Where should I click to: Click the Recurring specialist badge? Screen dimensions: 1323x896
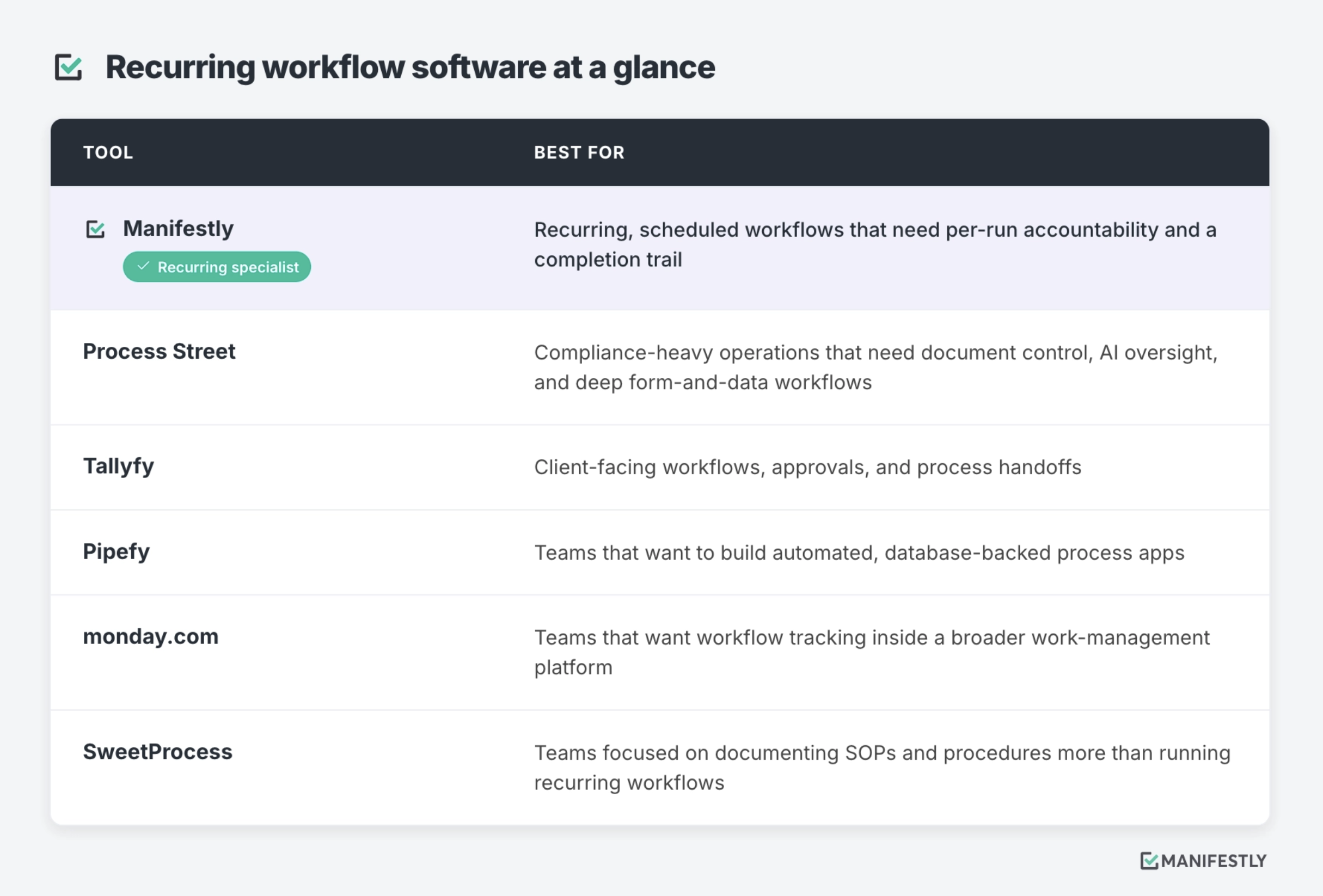click(x=217, y=267)
